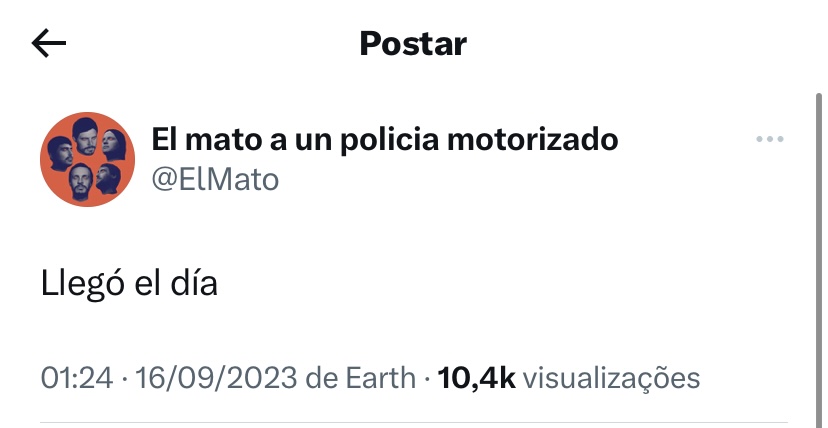This screenshot has width=828, height=428.
Task: Click the vertical scrollbar on the right
Action: pos(819,250)
